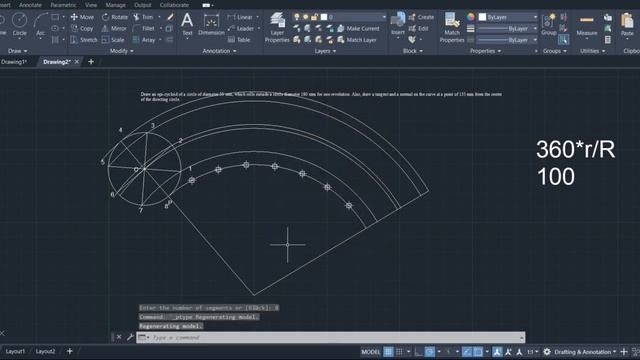This screenshot has width=640, height=360.
Task: Click Edit block button
Action: tap(419, 29)
